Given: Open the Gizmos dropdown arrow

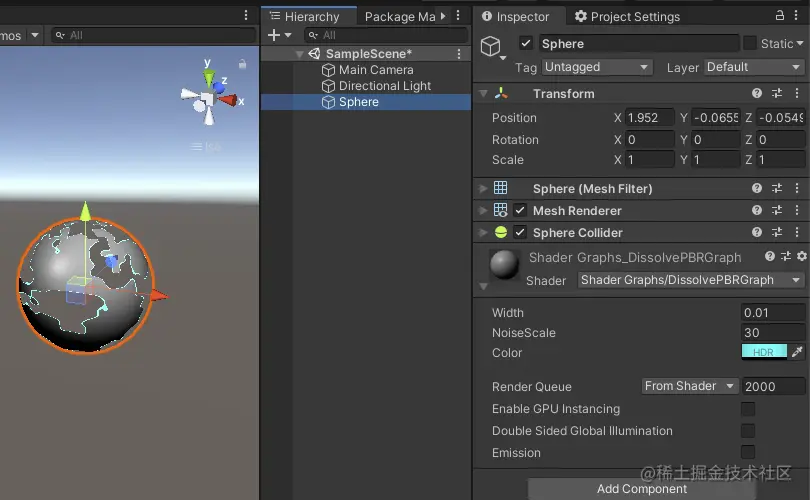Looking at the screenshot, I should pos(35,36).
